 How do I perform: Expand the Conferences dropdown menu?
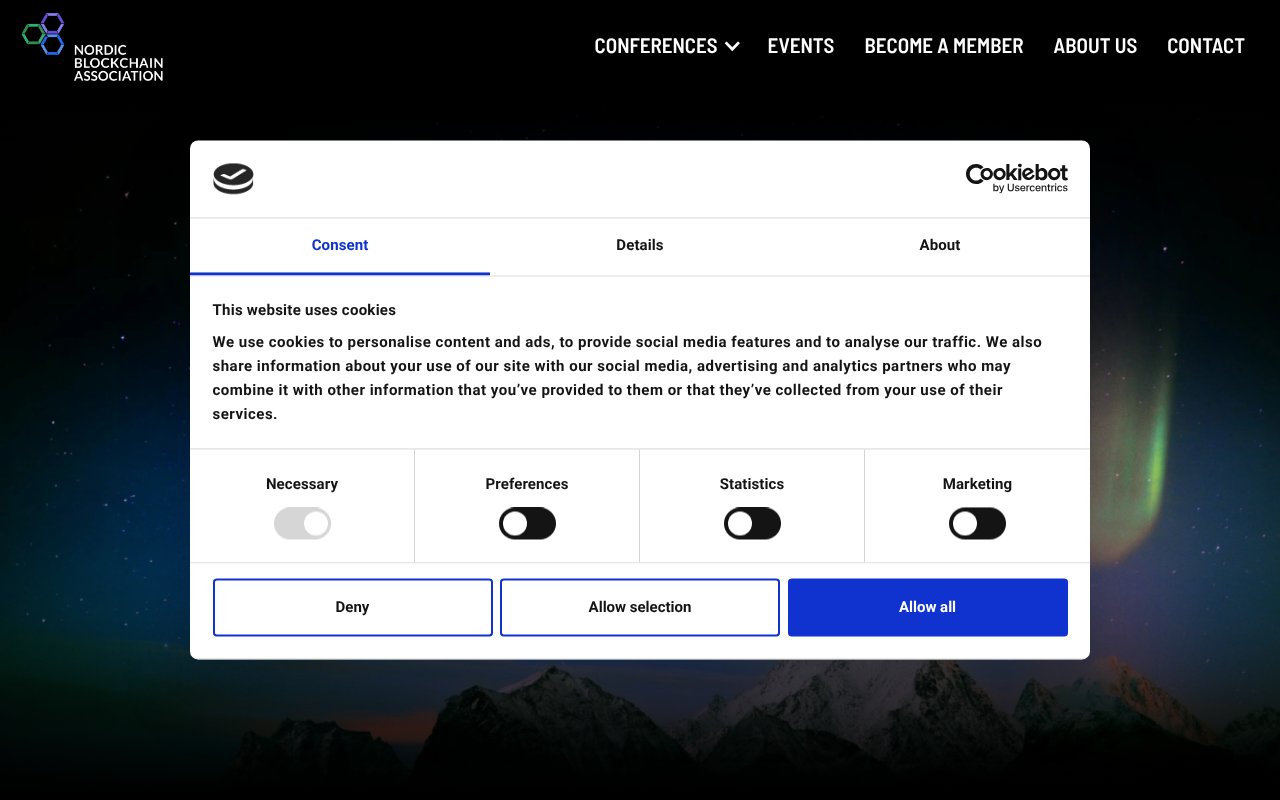[x=655, y=46]
